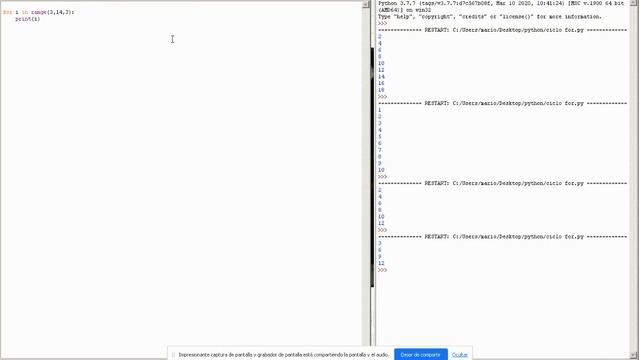
Task: Click the shell window scrollbar down arrow
Action: [x=634, y=356]
